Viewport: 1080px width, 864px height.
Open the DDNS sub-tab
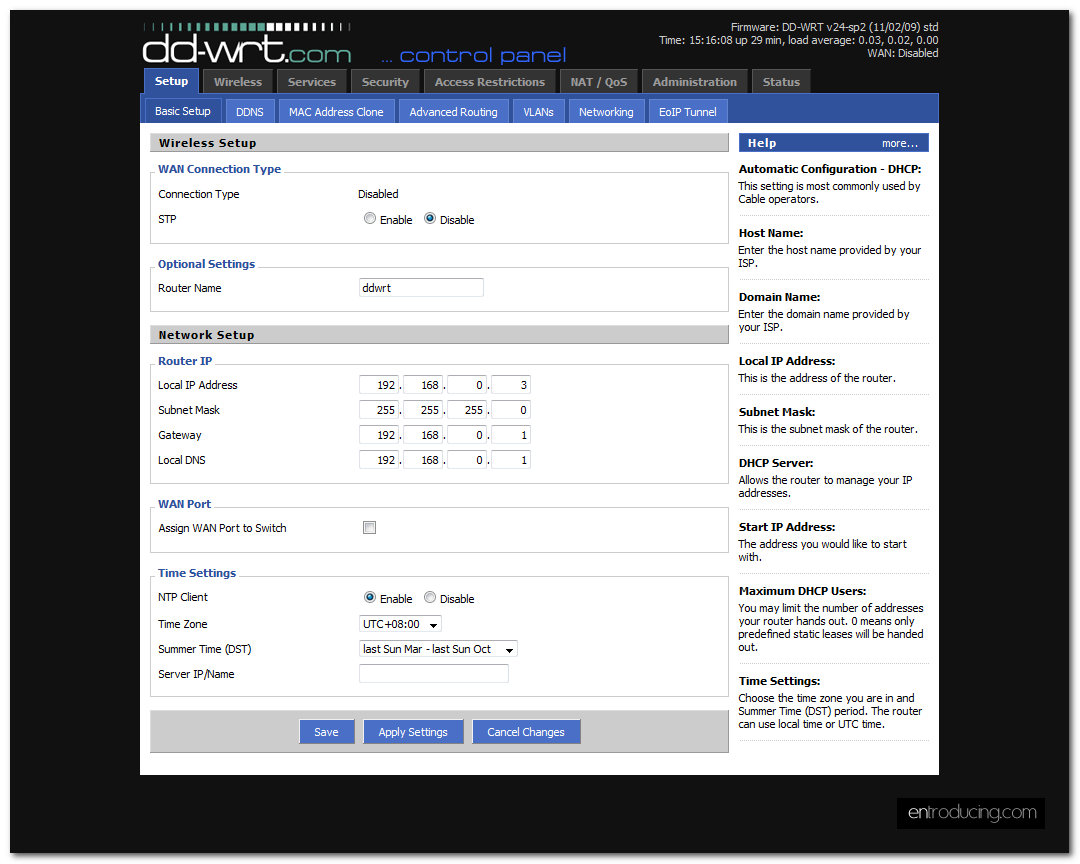[249, 112]
